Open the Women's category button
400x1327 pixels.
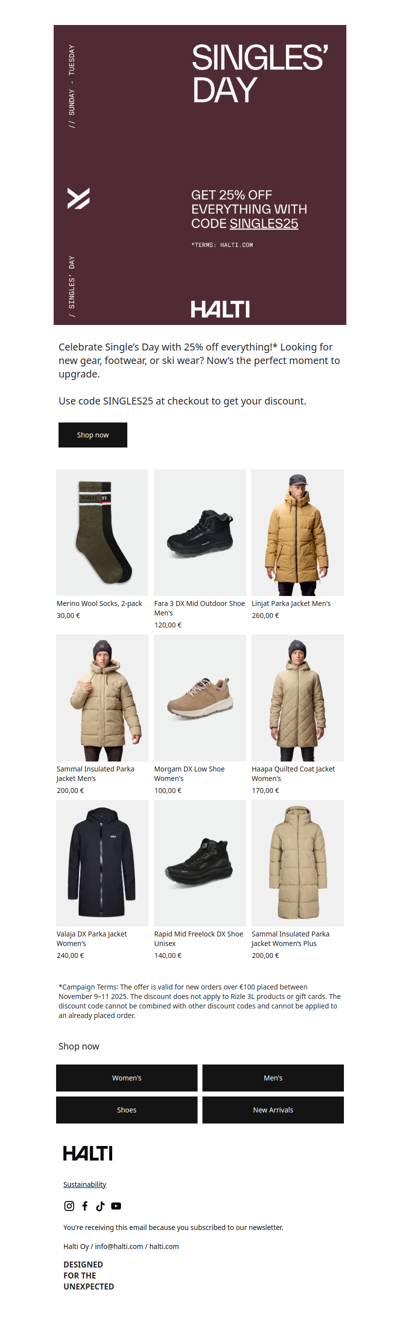pos(127,1078)
